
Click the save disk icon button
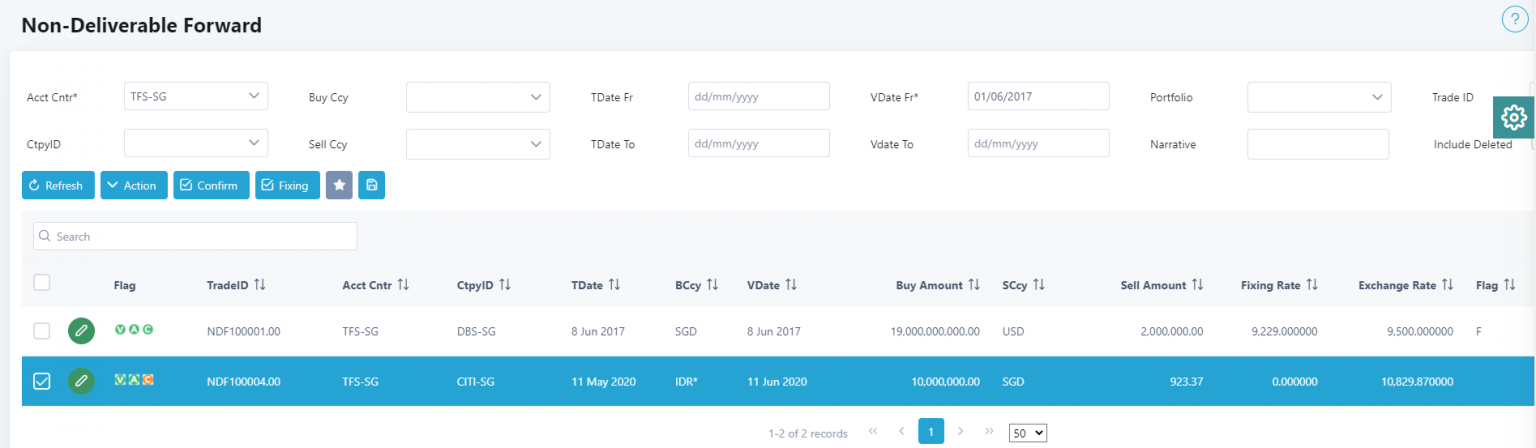(371, 185)
